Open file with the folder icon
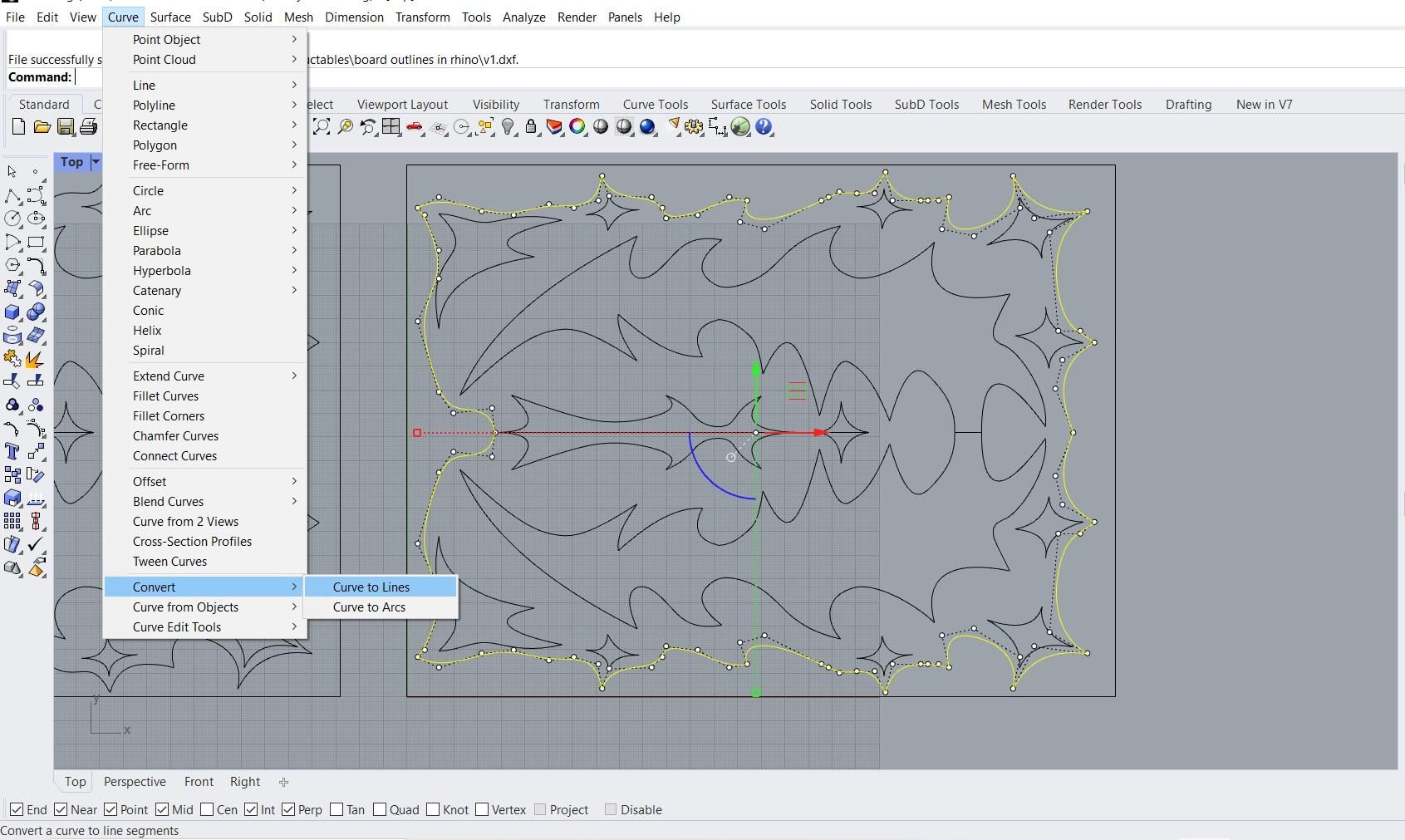Image resolution: width=1405 pixels, height=840 pixels. (42, 127)
